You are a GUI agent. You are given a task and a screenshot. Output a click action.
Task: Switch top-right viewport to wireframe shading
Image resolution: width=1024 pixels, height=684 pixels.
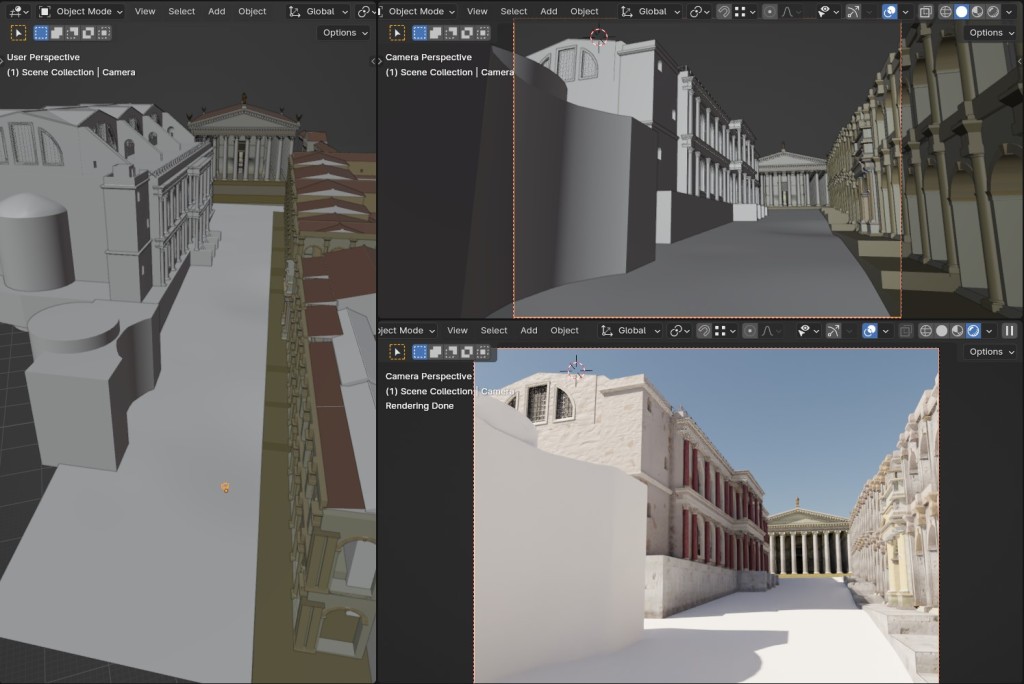(947, 12)
